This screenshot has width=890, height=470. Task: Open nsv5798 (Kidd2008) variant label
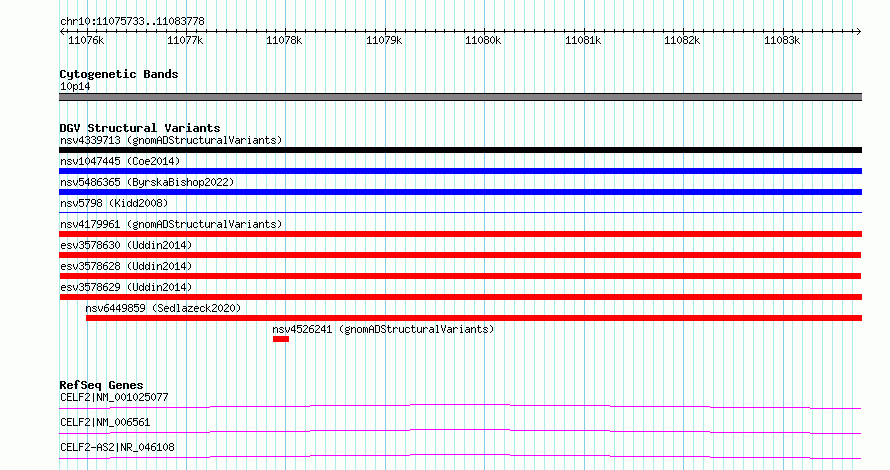[x=114, y=203]
